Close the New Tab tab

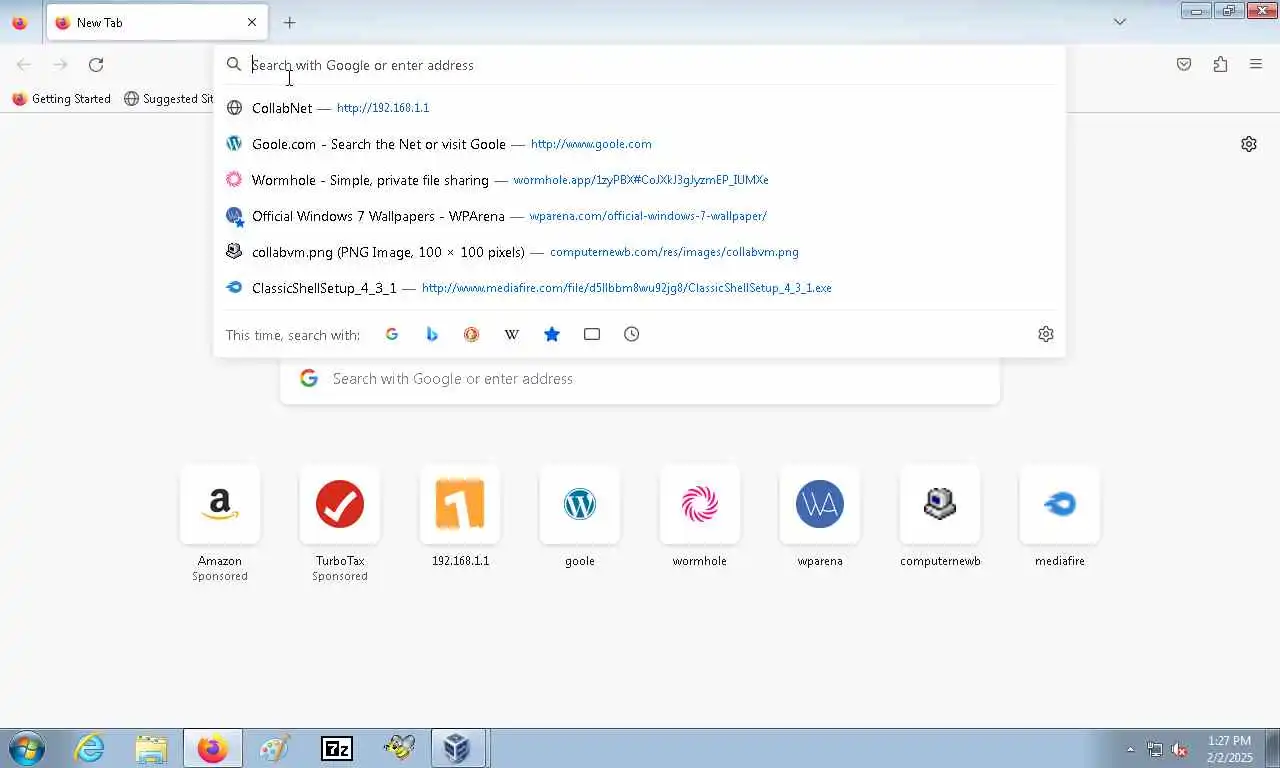[x=252, y=22]
